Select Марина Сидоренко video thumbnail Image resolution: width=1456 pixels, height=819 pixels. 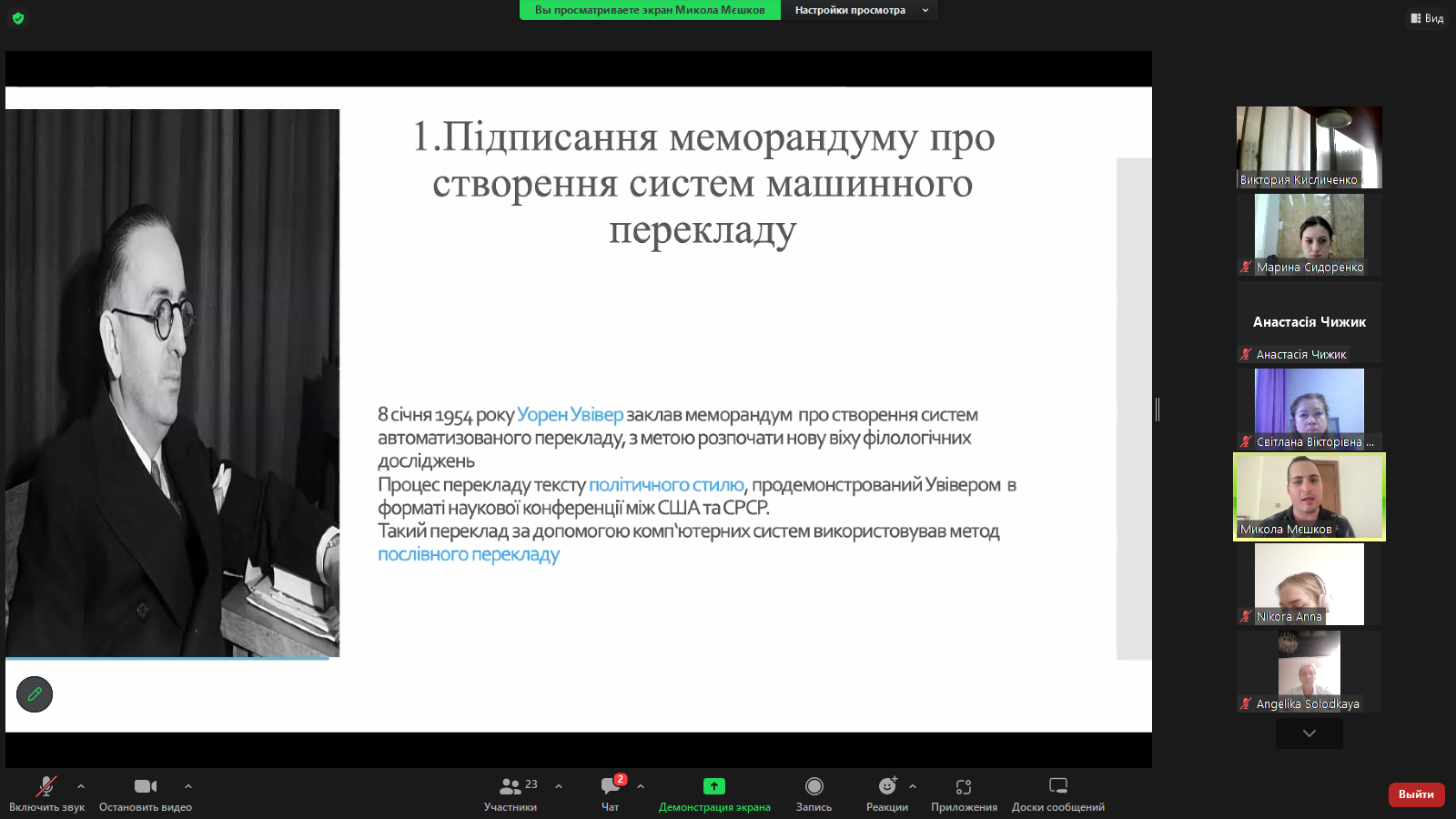pos(1309,234)
